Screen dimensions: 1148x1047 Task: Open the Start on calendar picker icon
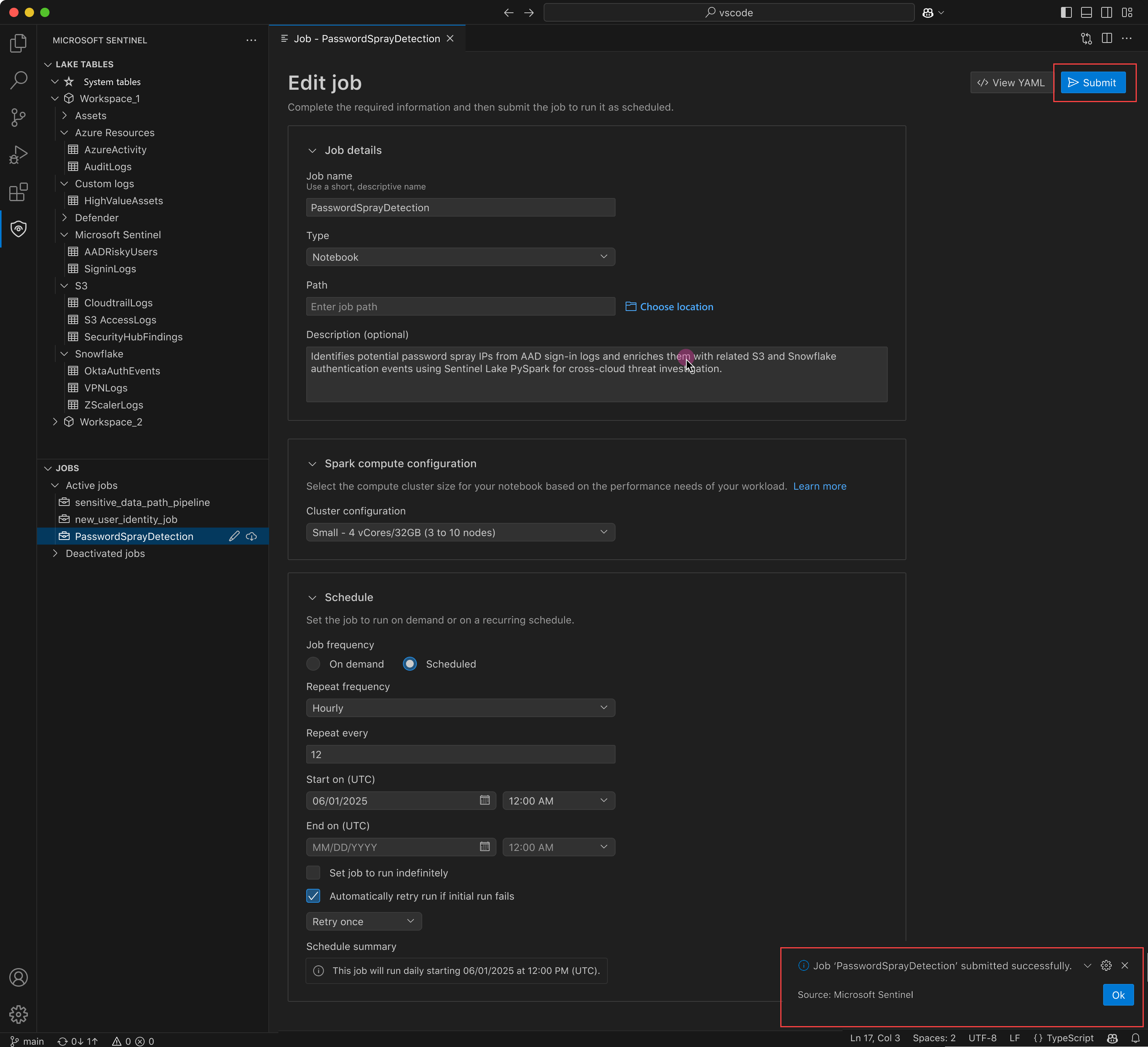pyautogui.click(x=484, y=800)
